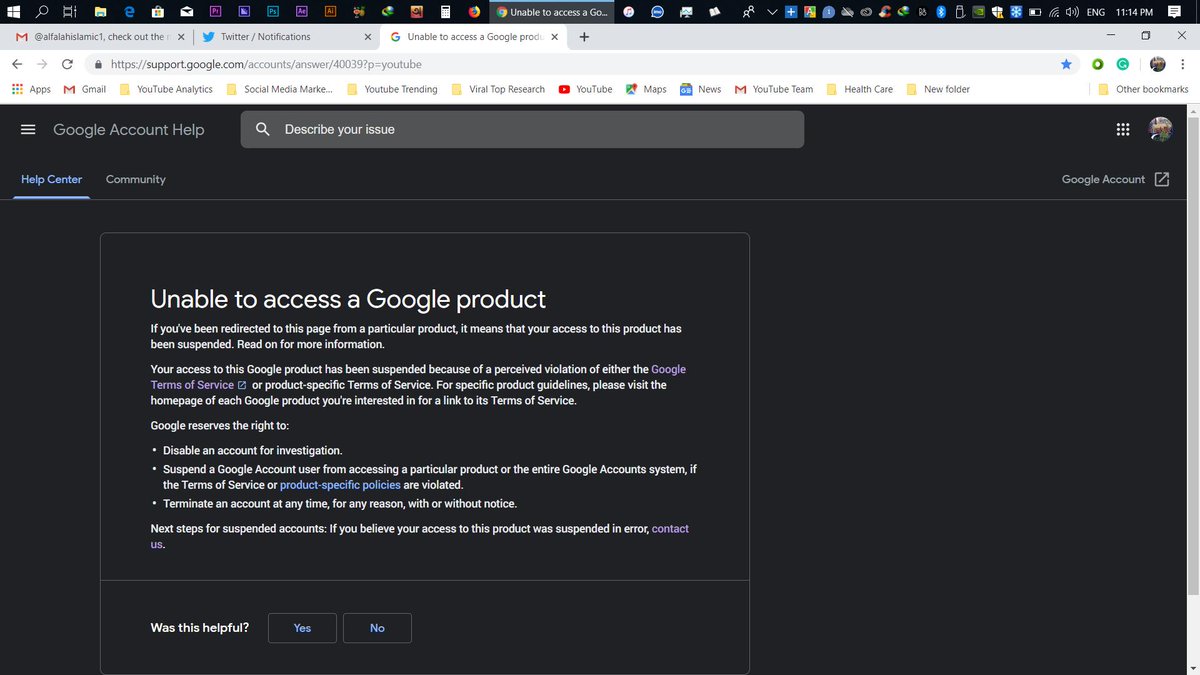The height and width of the screenshot is (675, 1200).
Task: Open the Viral Top Research bookmark folder
Action: (498, 89)
